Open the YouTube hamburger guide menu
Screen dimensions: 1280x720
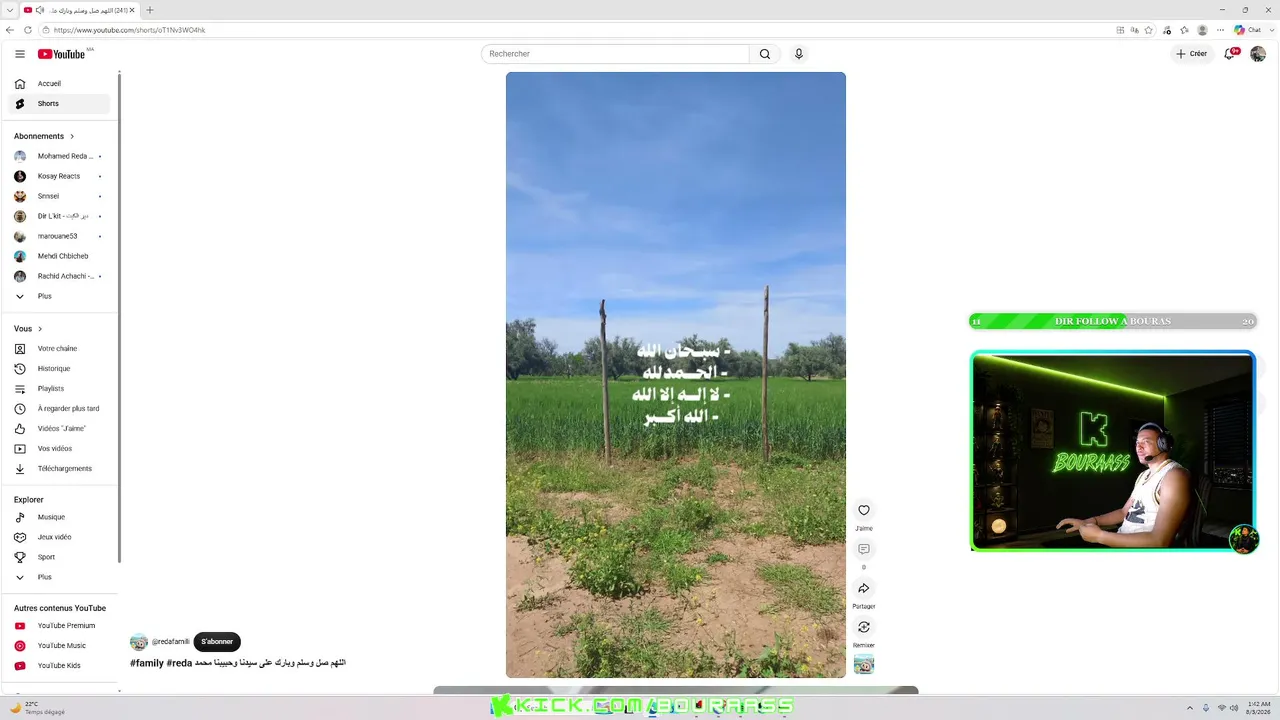tap(20, 54)
